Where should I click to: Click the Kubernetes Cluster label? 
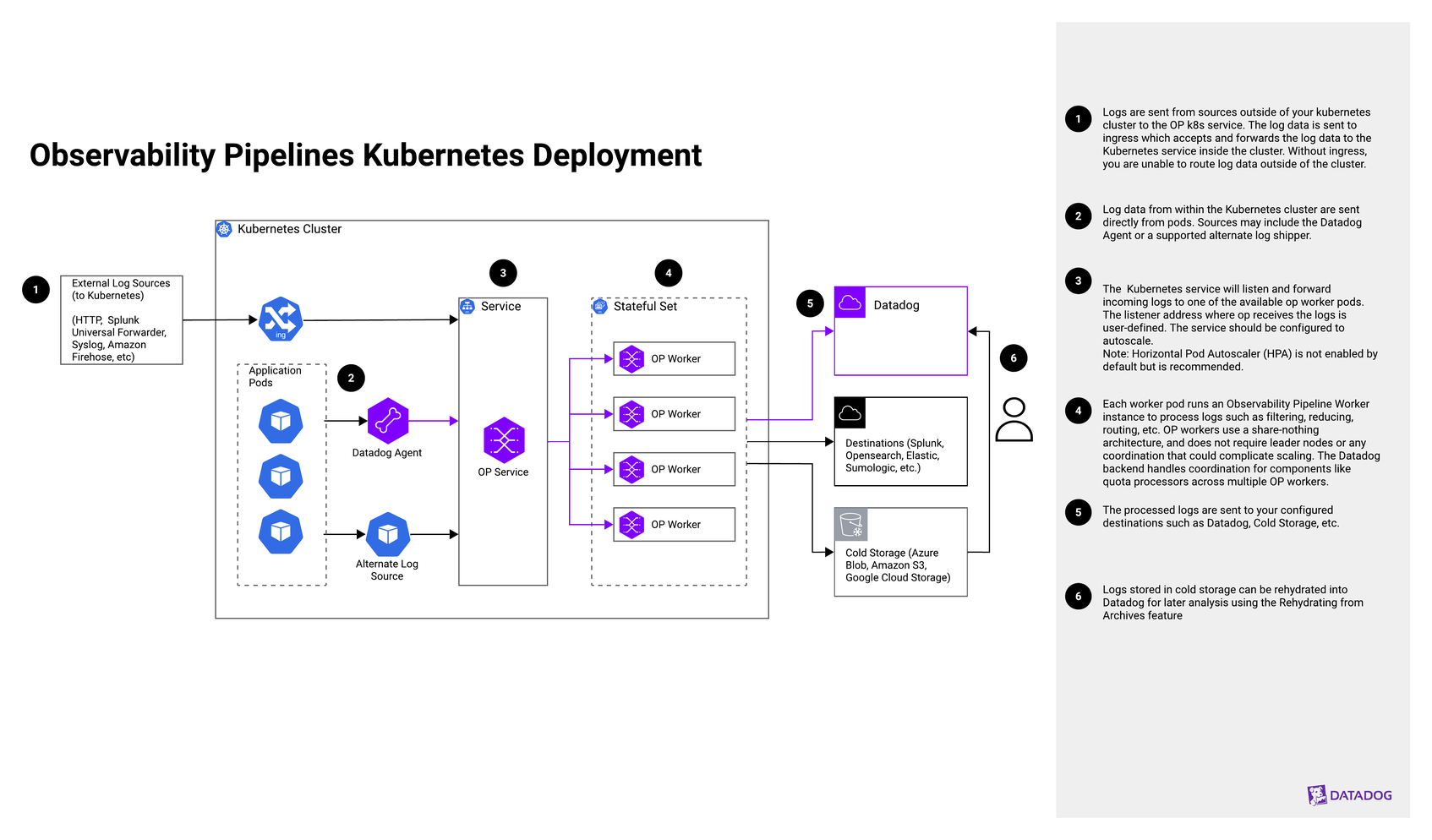(x=289, y=229)
